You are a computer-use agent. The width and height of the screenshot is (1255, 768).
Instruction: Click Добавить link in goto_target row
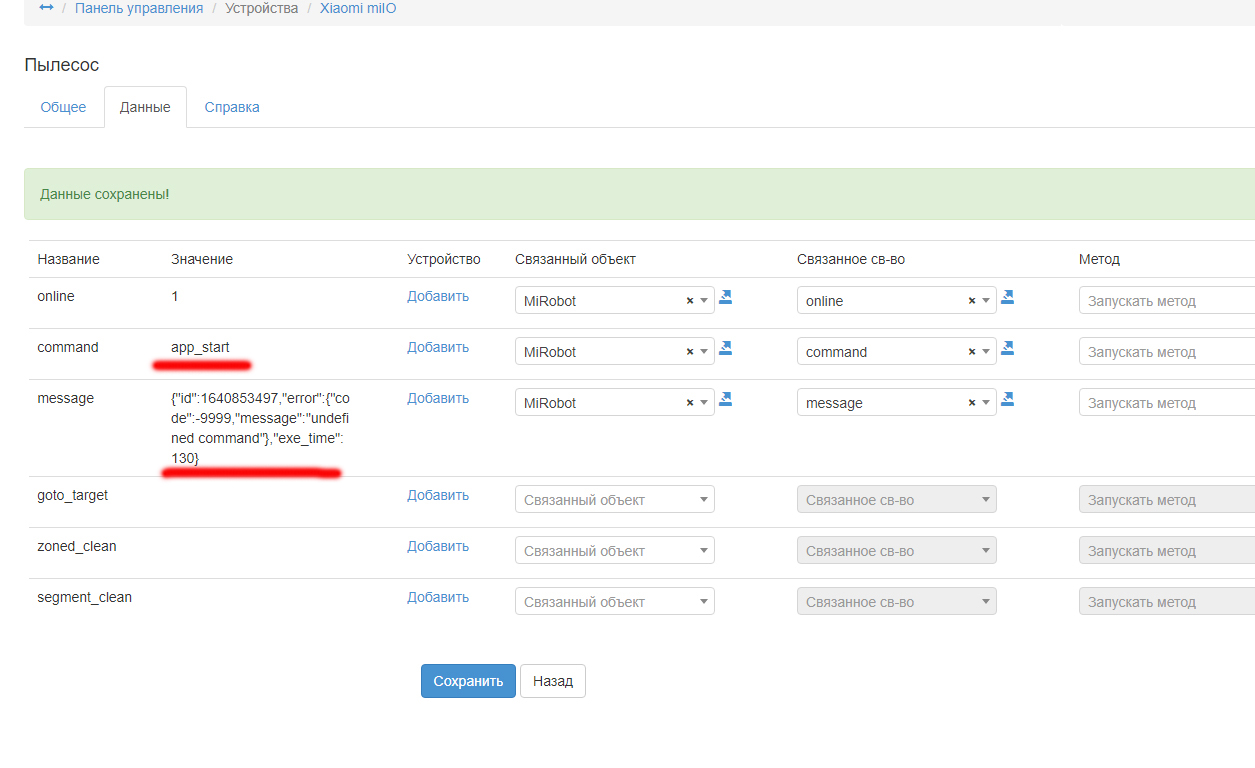click(x=437, y=495)
